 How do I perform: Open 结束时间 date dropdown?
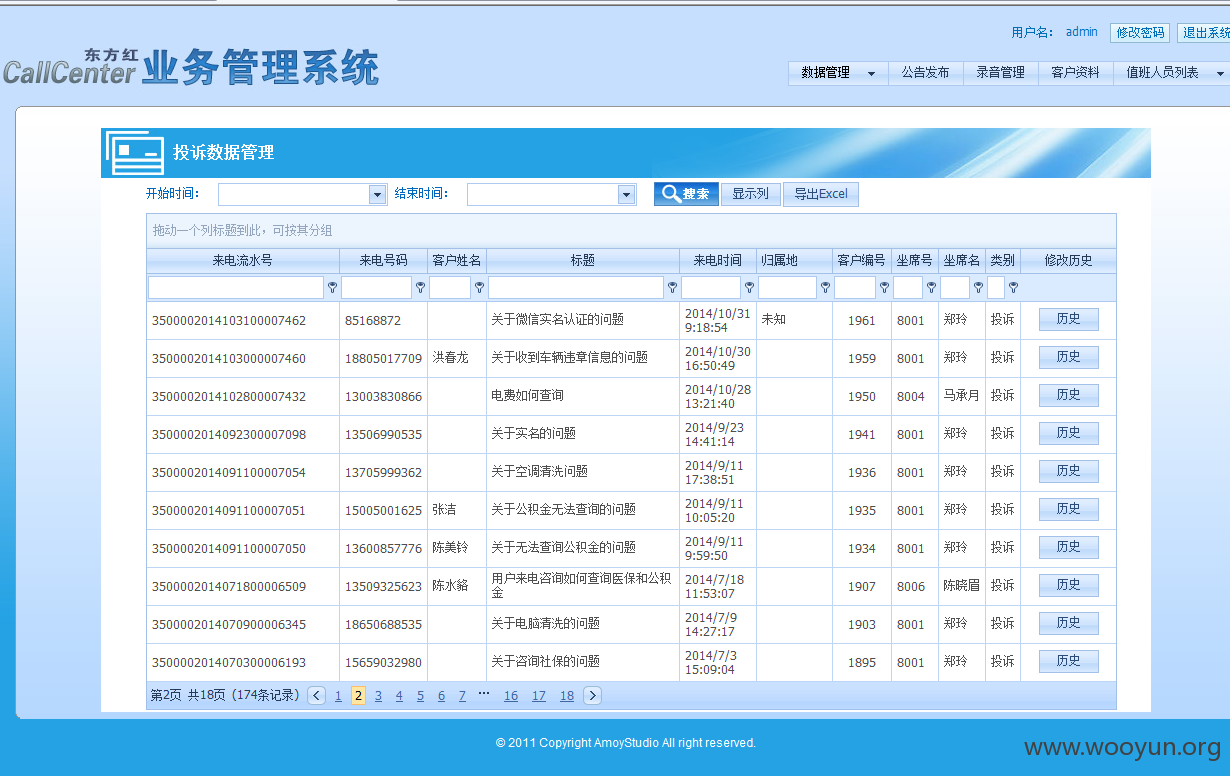[626, 194]
